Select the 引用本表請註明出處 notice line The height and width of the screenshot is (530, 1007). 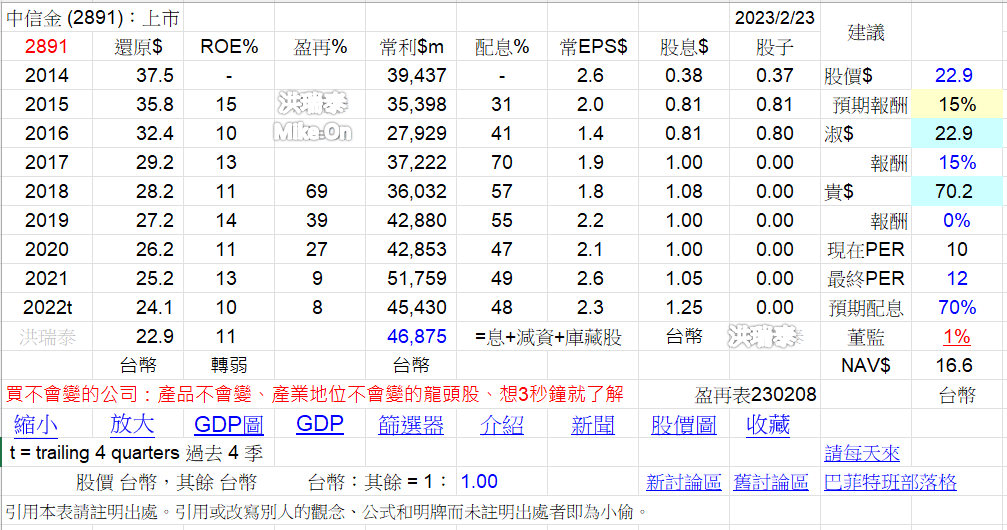tap(326, 512)
